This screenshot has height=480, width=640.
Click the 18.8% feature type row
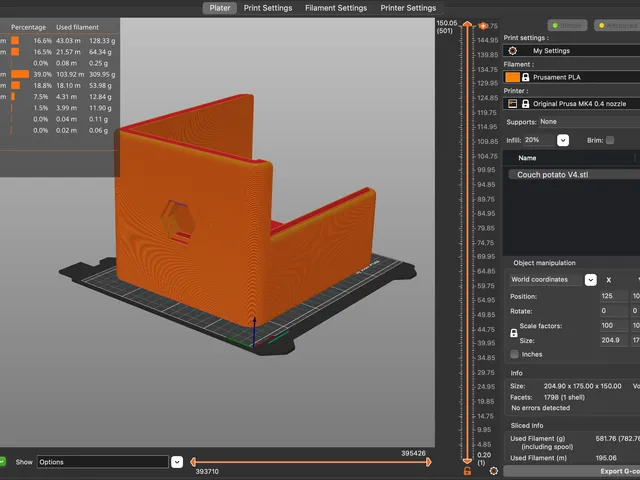58,85
